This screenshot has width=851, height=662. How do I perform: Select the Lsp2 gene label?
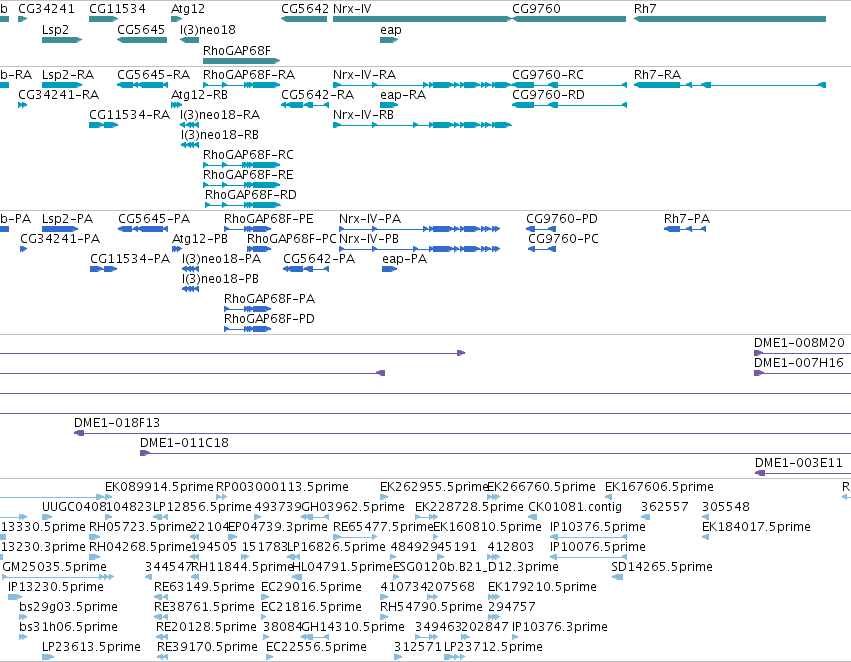pos(55,30)
